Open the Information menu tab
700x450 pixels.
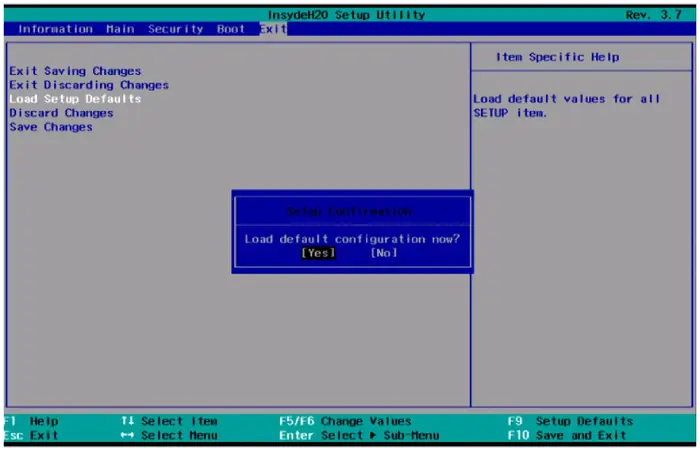(55, 29)
